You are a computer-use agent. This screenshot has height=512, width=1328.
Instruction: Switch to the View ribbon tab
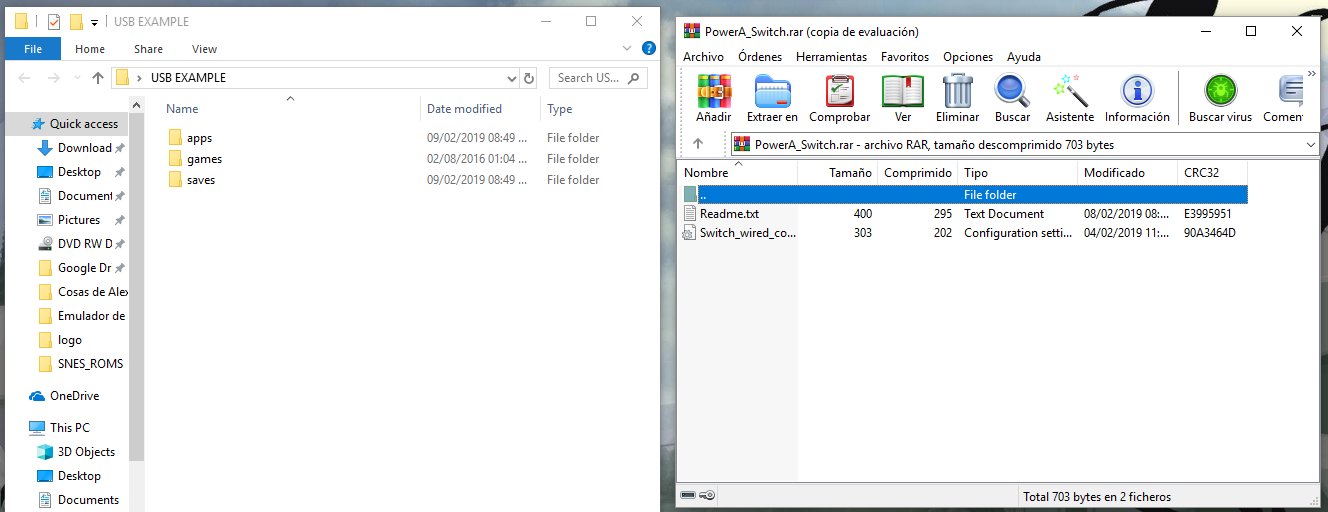[204, 49]
